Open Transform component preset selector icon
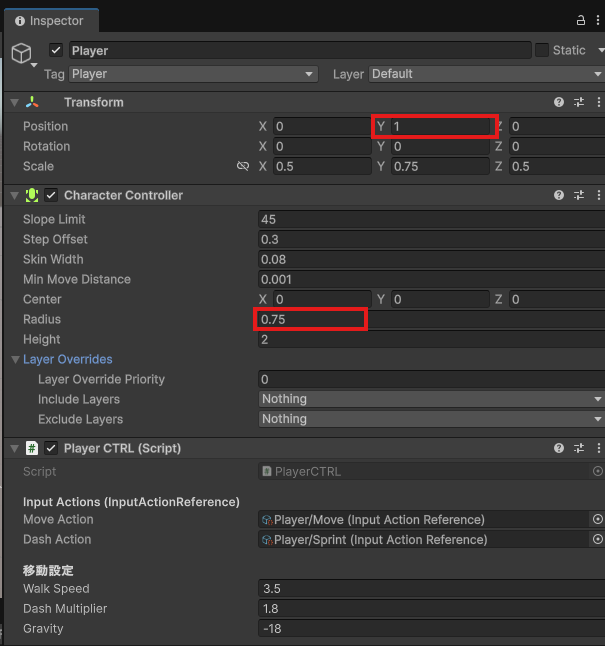The height and width of the screenshot is (646, 605). pyautogui.click(x=579, y=102)
